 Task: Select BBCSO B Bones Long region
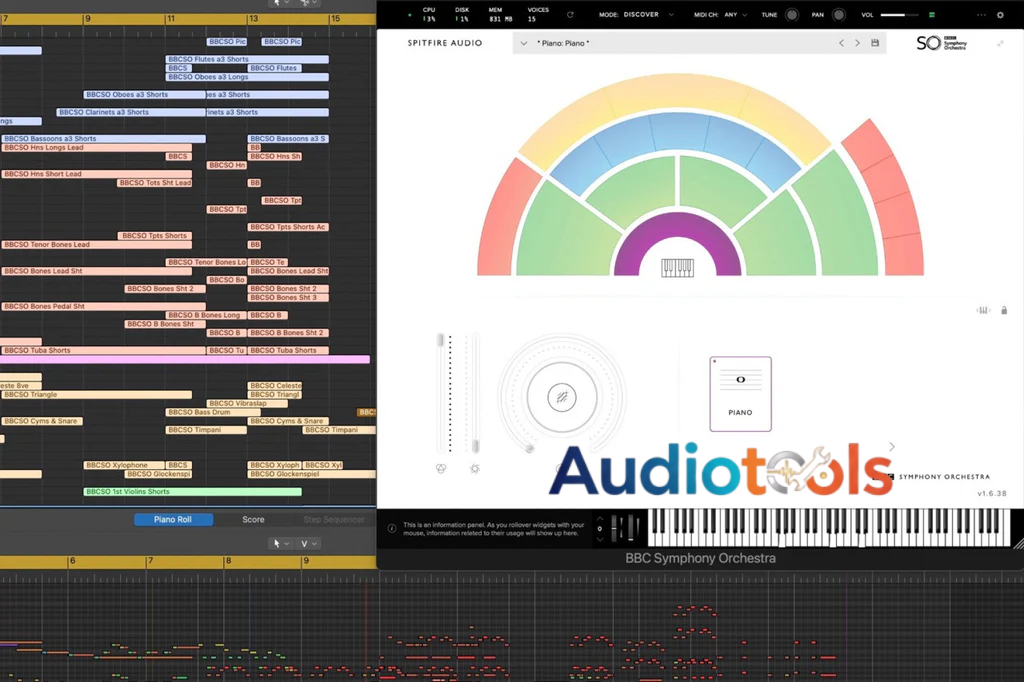coord(206,315)
